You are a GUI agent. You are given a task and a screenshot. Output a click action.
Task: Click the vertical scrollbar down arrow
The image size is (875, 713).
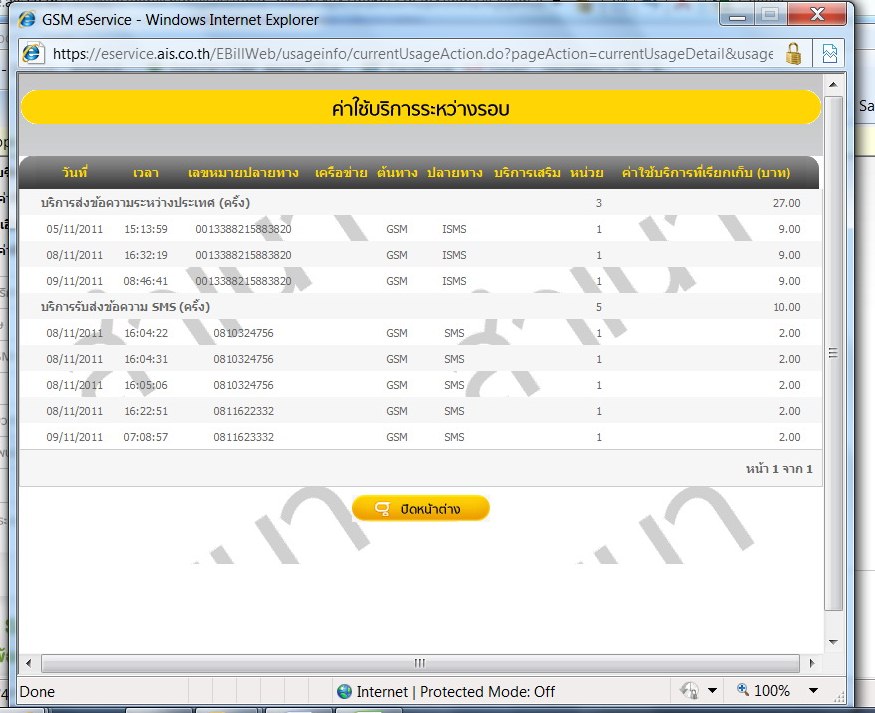point(833,642)
